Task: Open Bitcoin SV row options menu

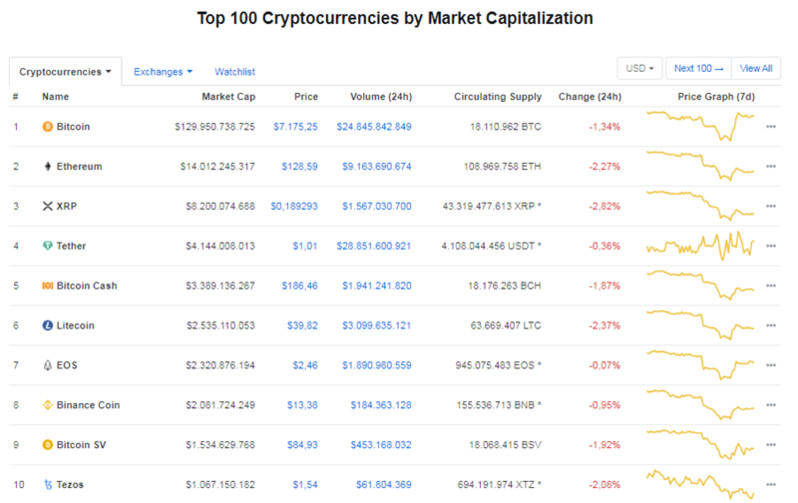Action: point(771,445)
